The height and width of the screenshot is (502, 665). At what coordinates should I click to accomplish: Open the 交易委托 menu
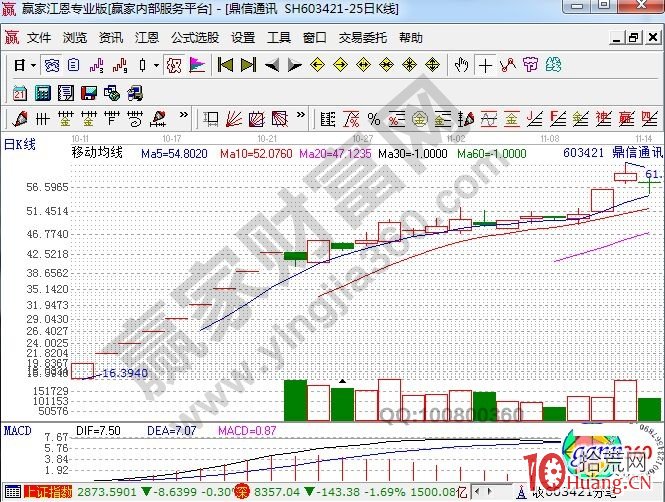tap(363, 38)
